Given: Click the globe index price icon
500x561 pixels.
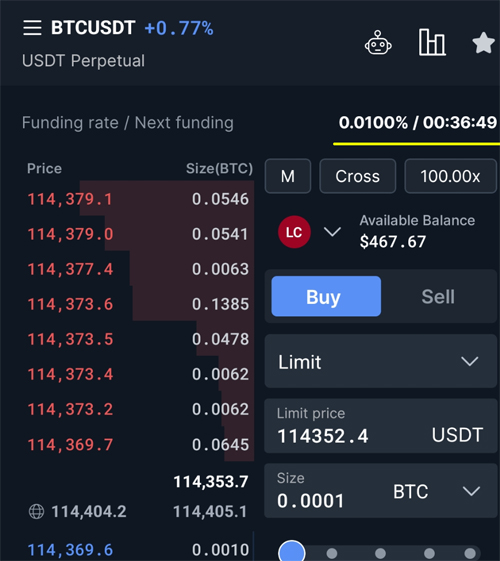Looking at the screenshot, I should click(x=36, y=511).
